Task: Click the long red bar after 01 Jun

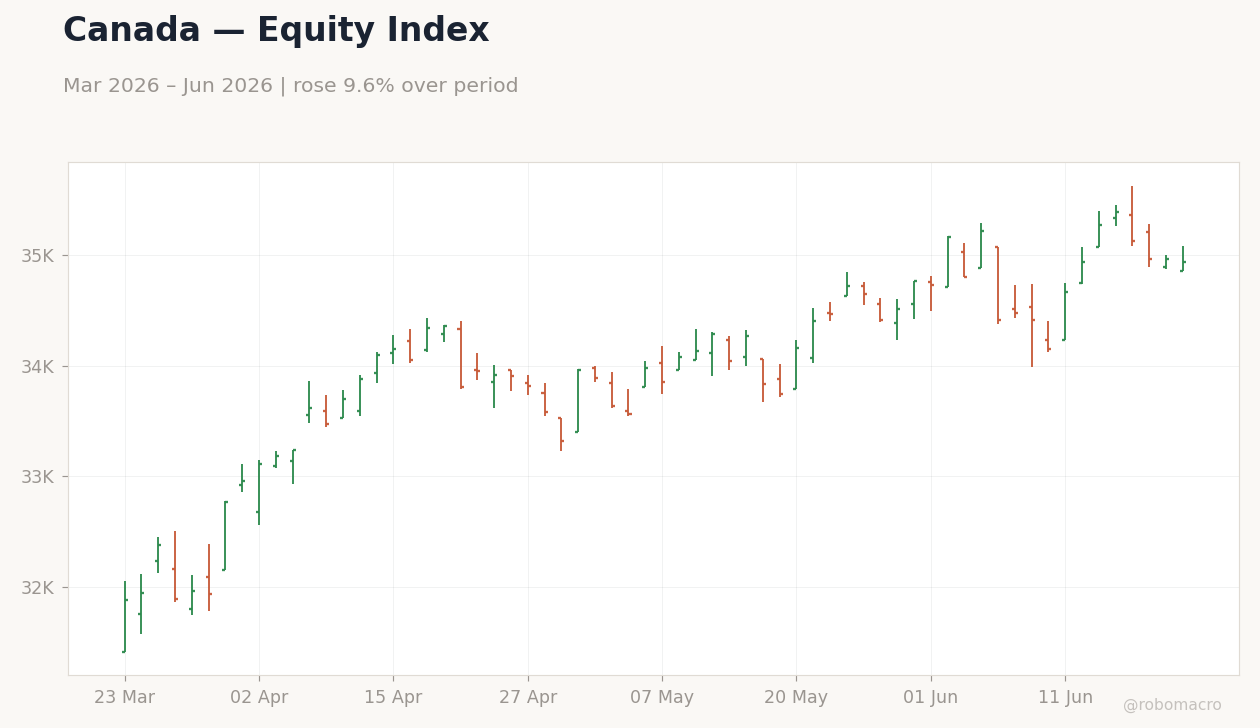Action: [x=998, y=285]
